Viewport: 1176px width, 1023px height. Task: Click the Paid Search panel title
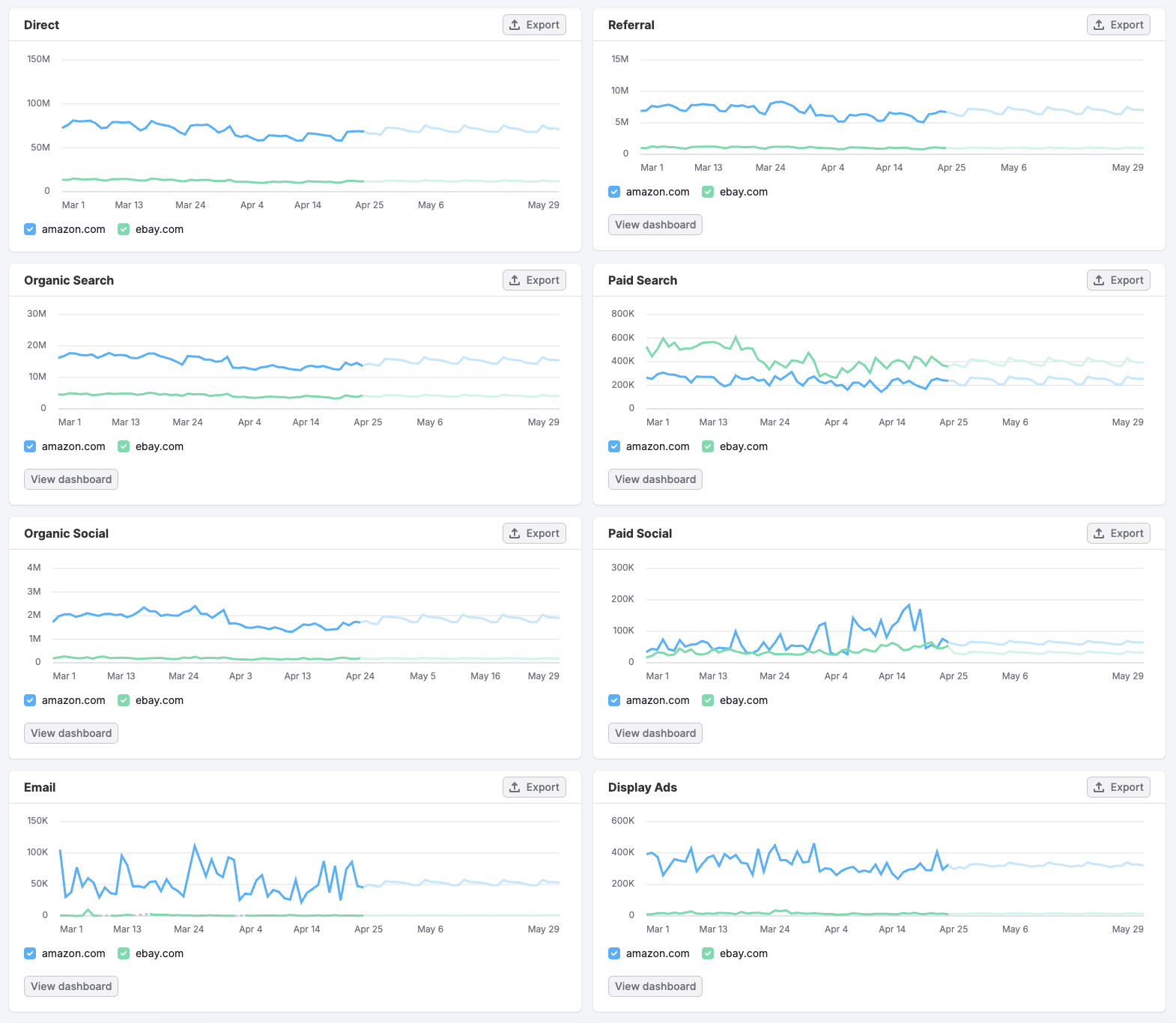(x=642, y=280)
